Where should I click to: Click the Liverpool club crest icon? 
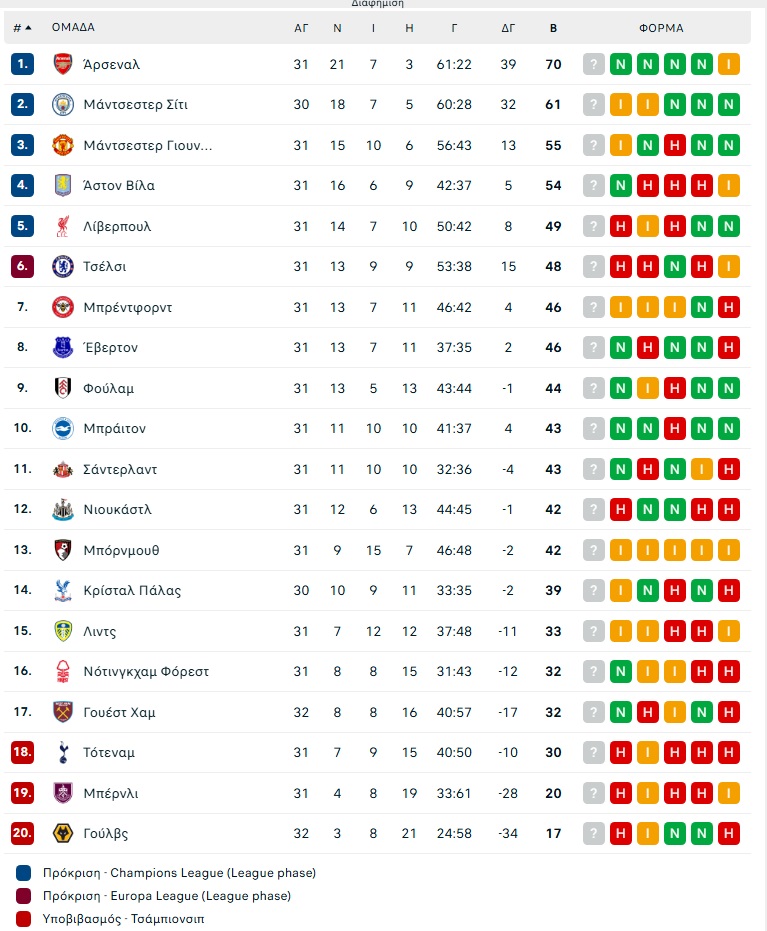tap(63, 226)
